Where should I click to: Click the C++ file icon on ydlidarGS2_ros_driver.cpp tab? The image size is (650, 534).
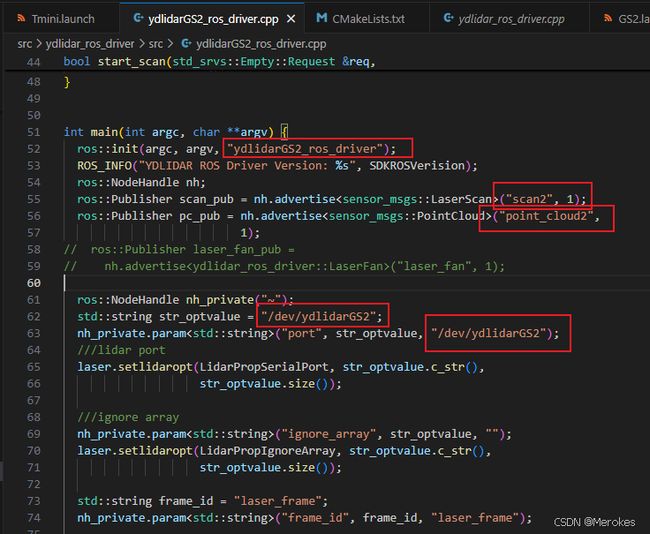pos(138,18)
